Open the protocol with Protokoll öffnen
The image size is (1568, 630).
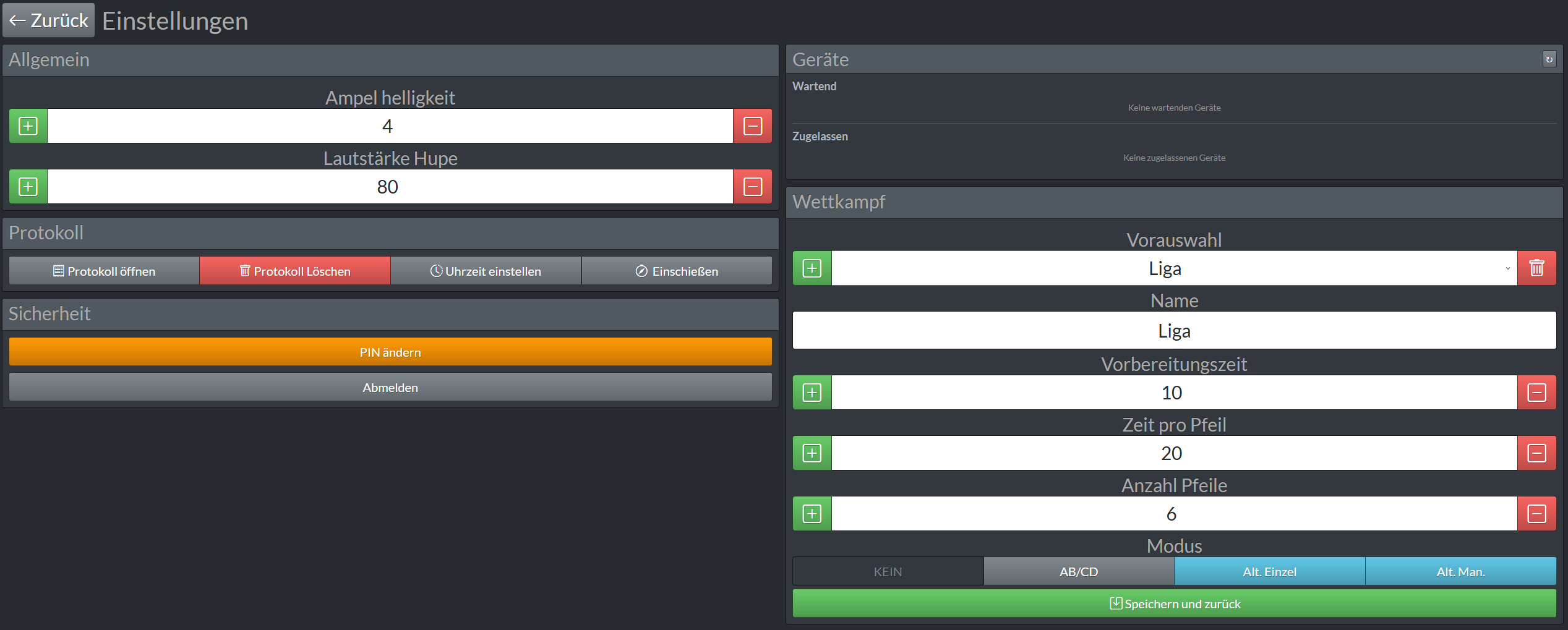click(x=105, y=271)
